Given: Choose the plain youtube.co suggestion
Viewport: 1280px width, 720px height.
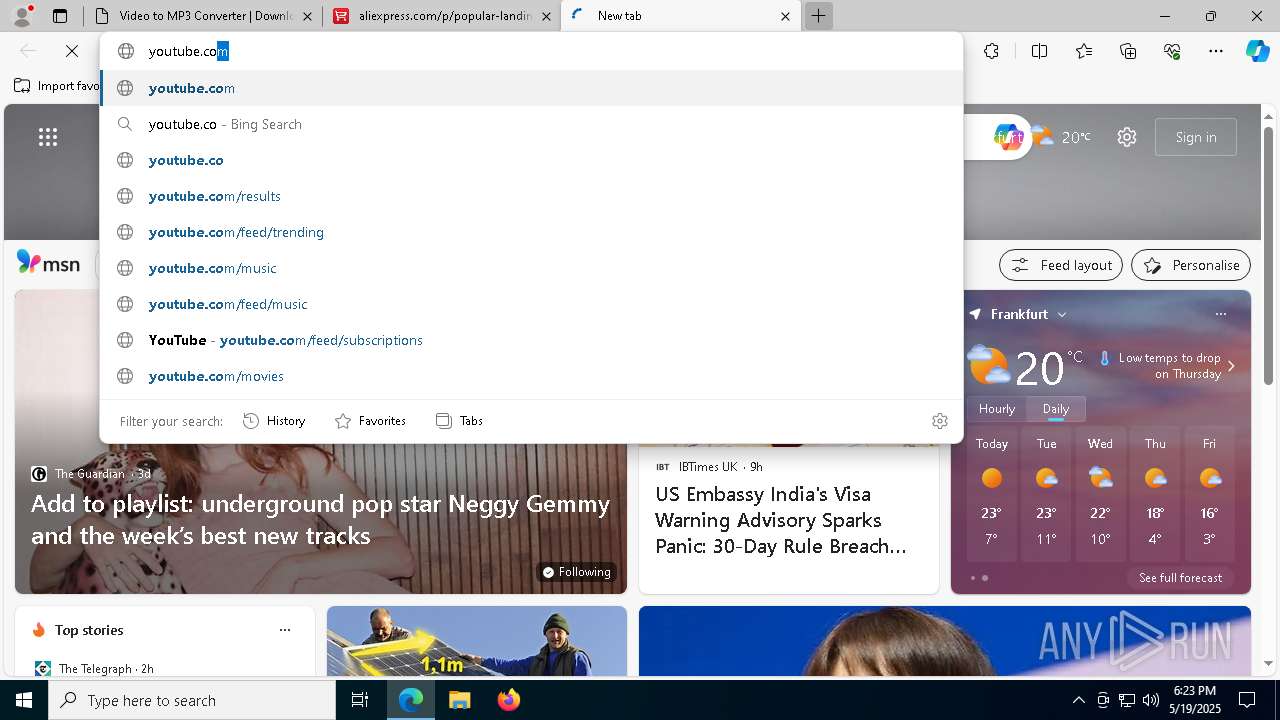Looking at the screenshot, I should [x=531, y=160].
